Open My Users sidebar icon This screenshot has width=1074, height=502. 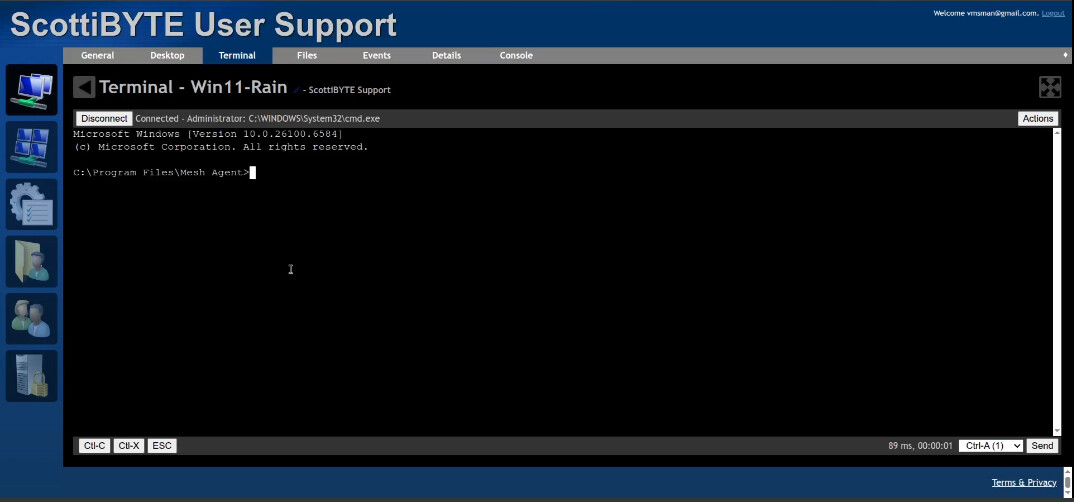(31, 319)
